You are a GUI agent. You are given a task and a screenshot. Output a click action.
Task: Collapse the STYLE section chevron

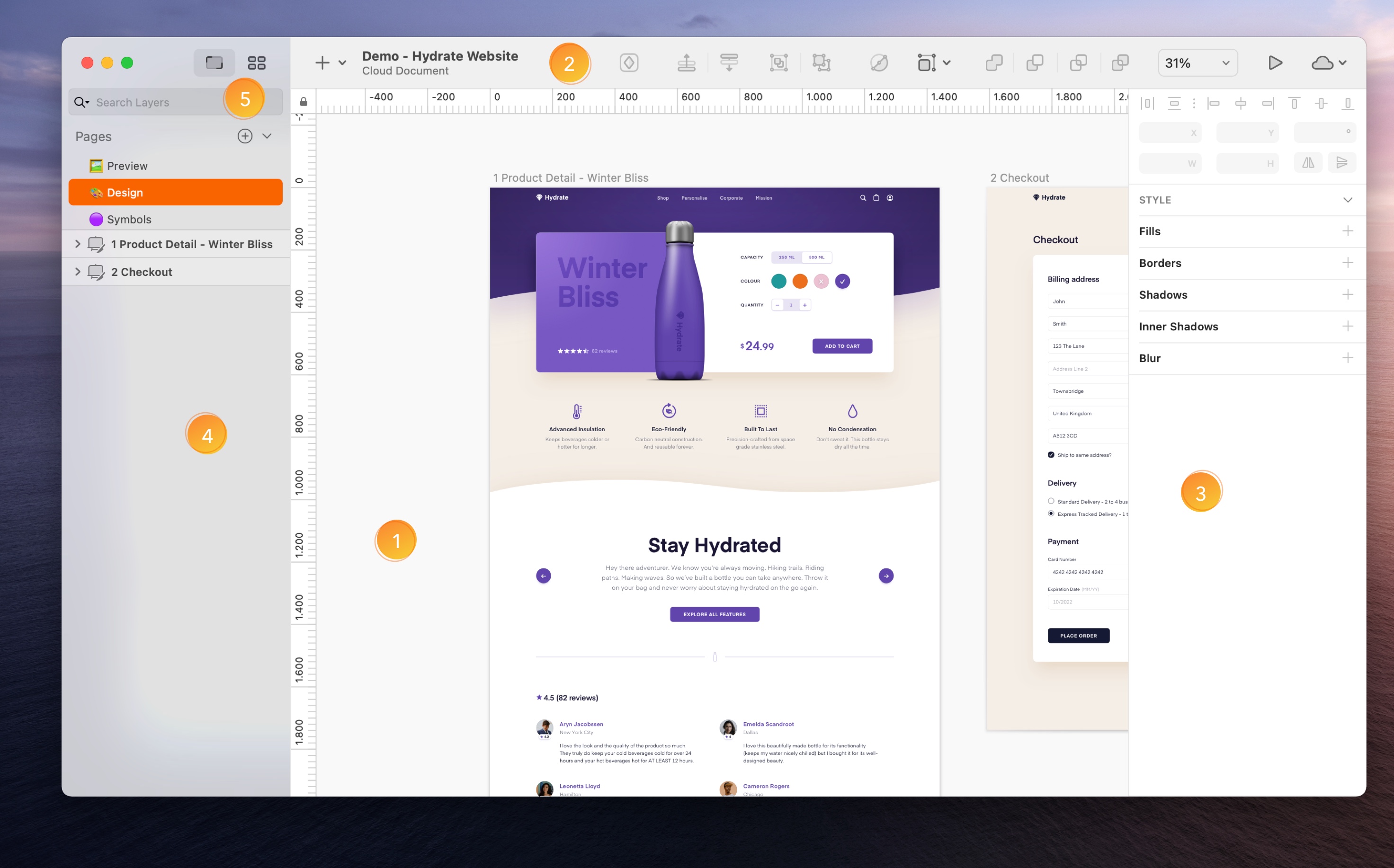(x=1348, y=200)
